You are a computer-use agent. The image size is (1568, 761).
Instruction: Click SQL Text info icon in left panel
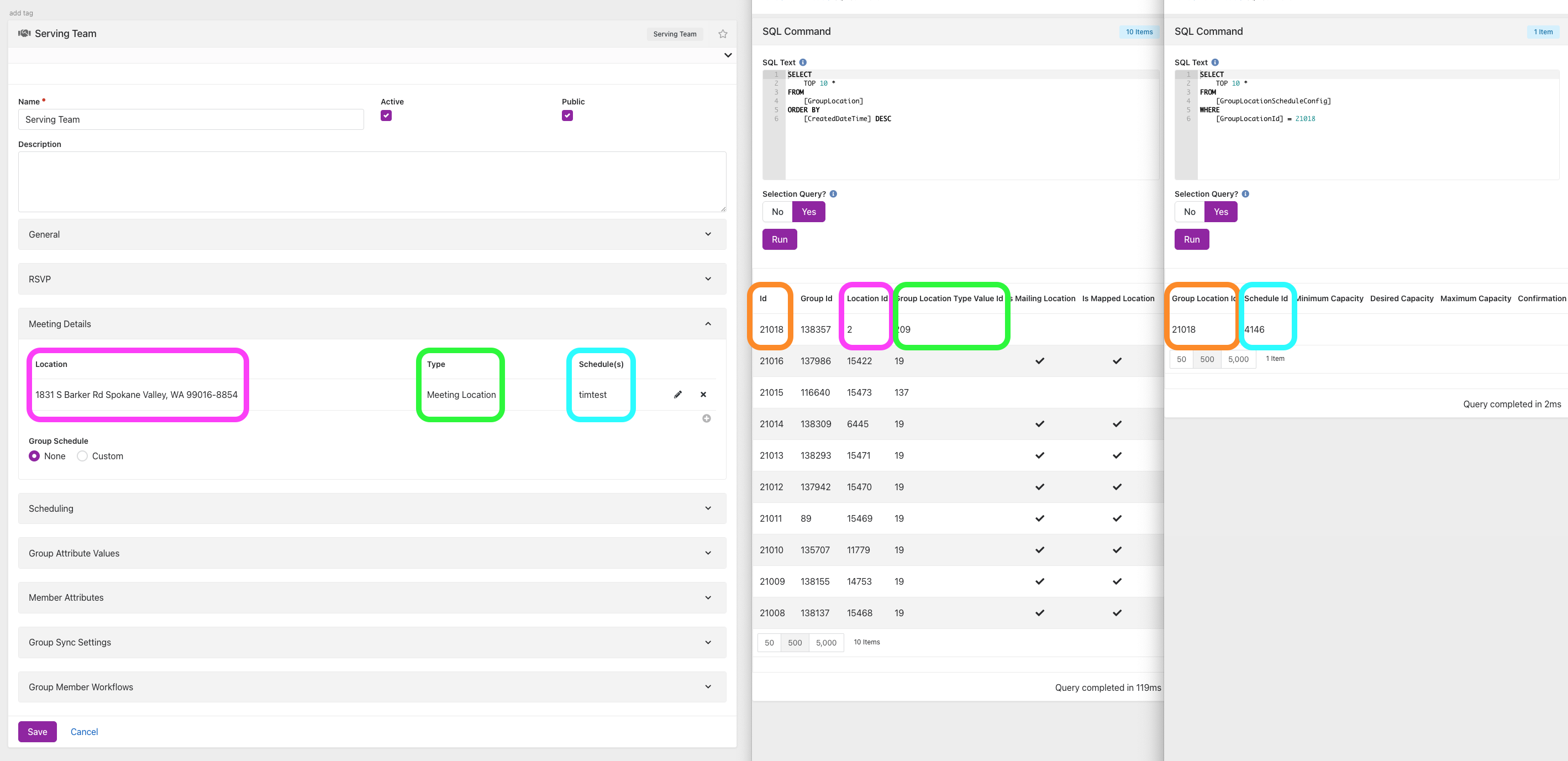(x=803, y=62)
